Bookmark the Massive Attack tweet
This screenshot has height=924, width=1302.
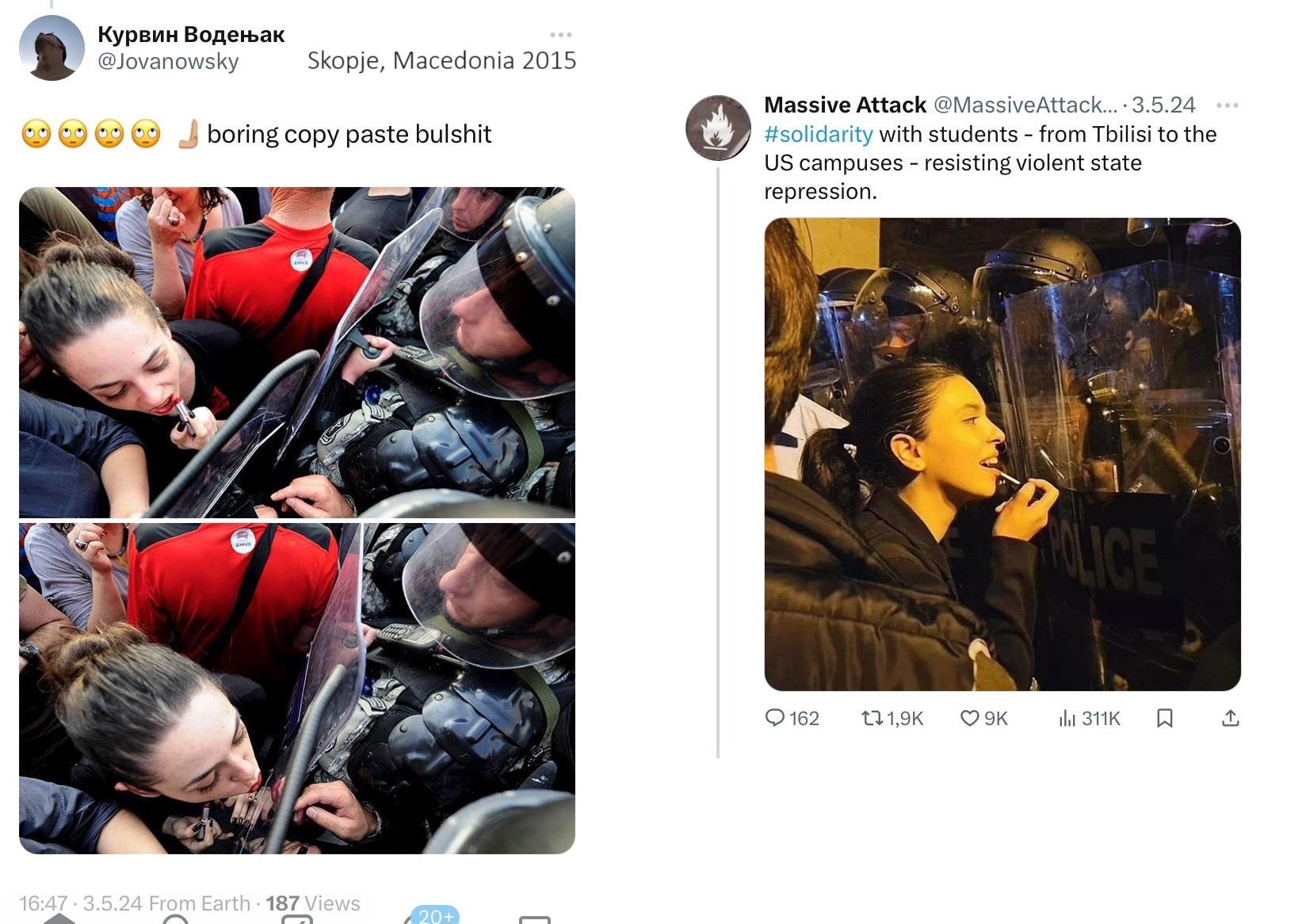(x=1164, y=718)
